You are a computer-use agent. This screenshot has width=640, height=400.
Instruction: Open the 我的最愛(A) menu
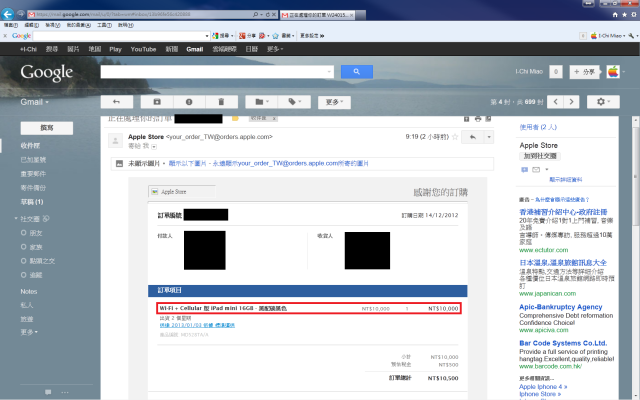pos(79,25)
